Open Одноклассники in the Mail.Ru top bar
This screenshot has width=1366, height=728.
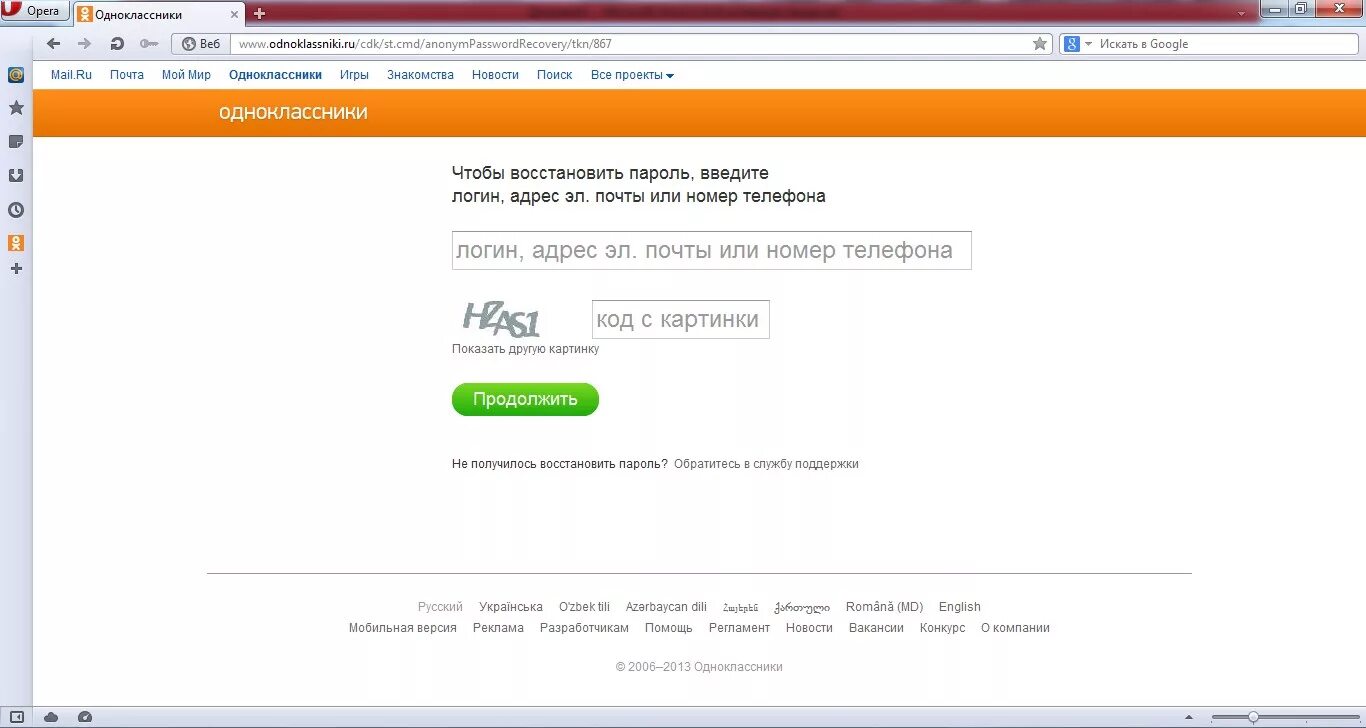coord(275,75)
